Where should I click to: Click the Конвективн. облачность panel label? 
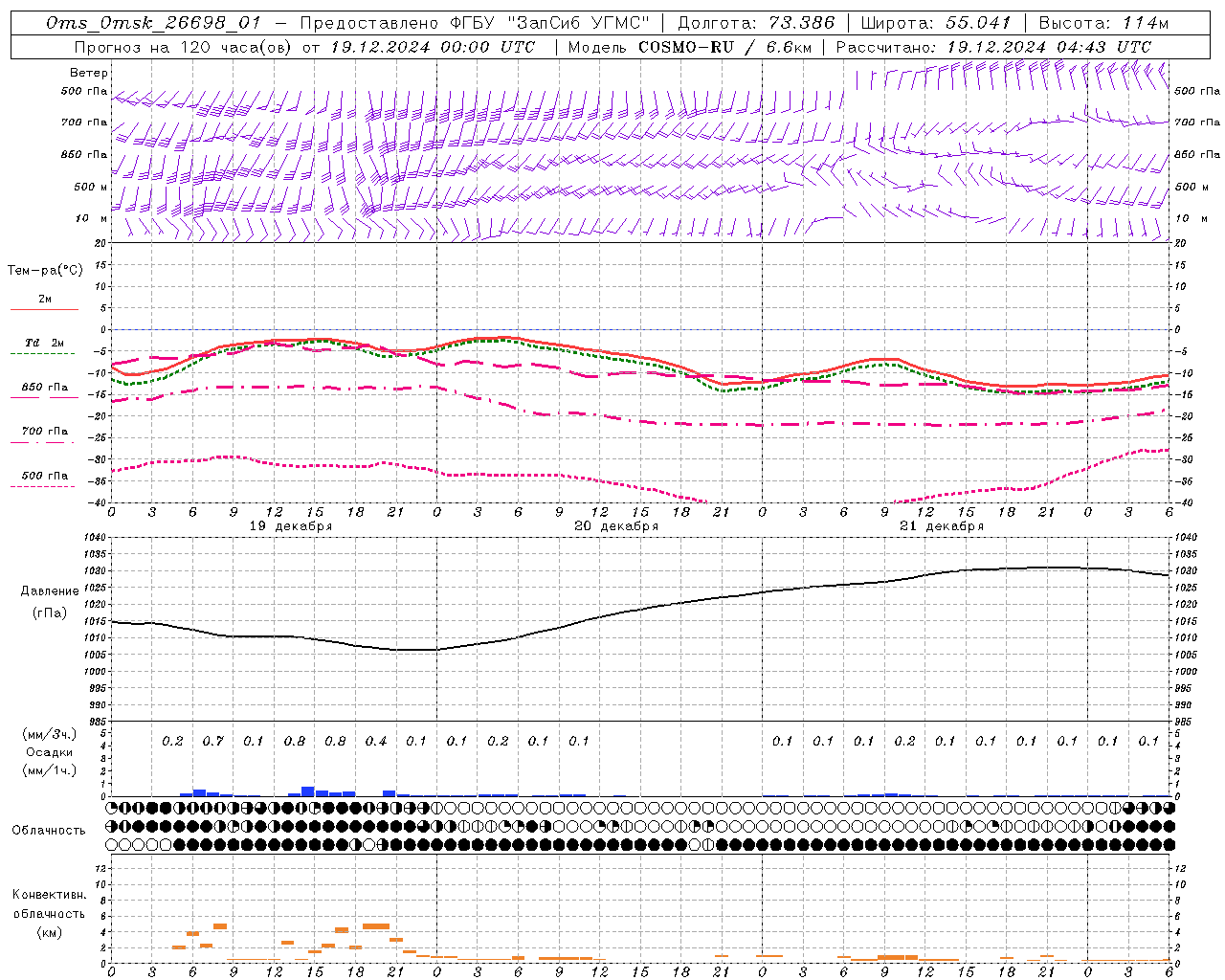point(49,904)
